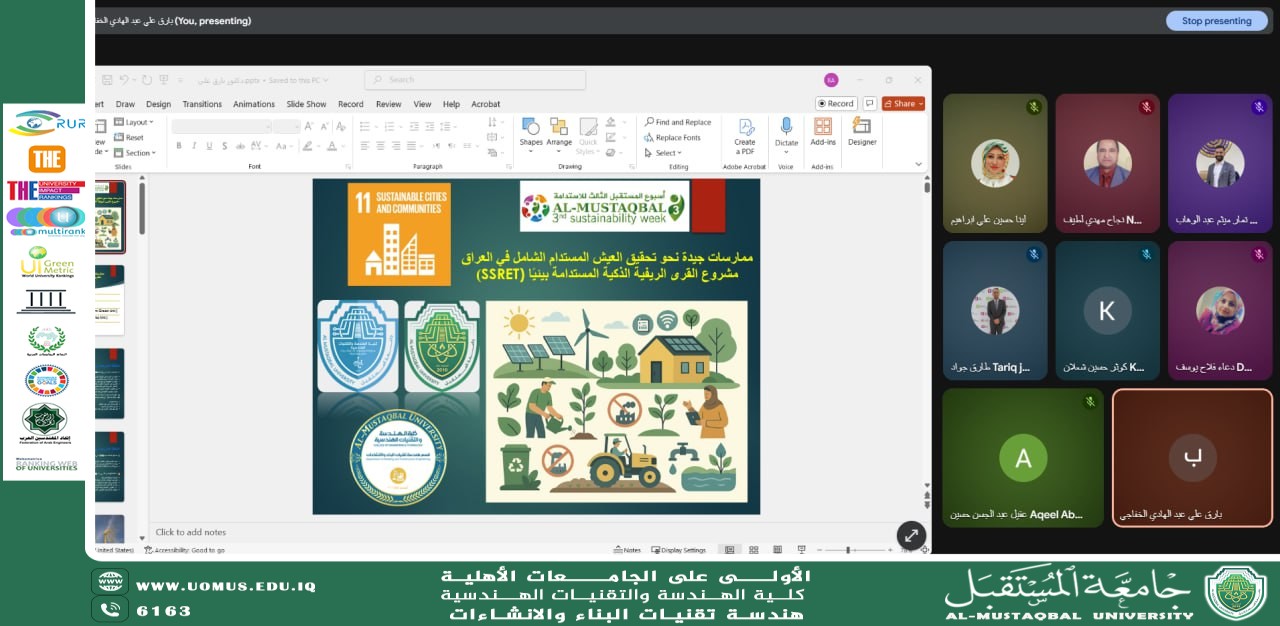Viewport: 1280px width, 626px height.
Task: Toggle Italic text formatting
Action: pos(194,146)
